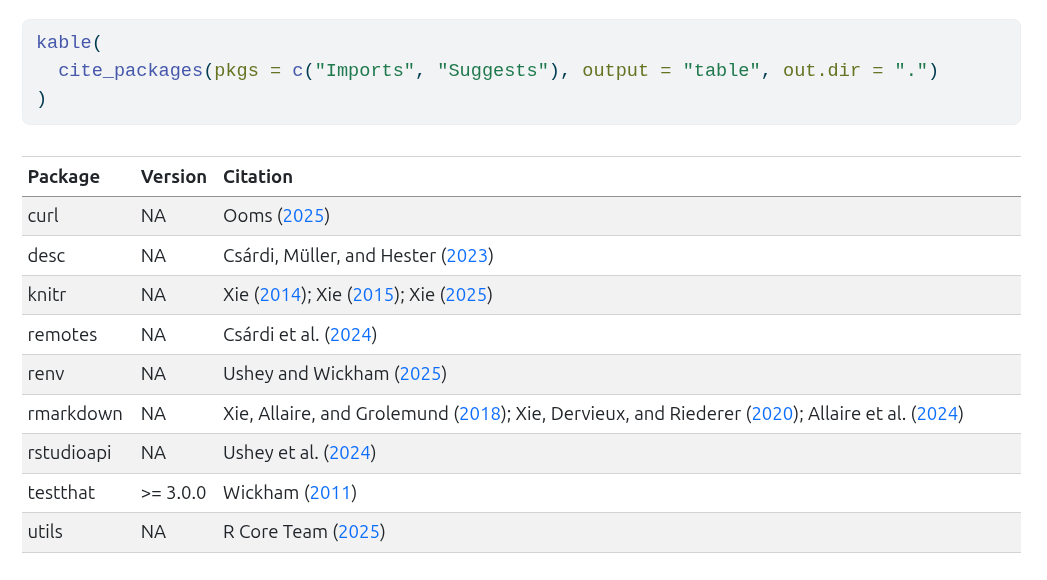Open Ushey and Wickham 2025 citation
The height and width of the screenshot is (580, 1047).
pos(420,374)
